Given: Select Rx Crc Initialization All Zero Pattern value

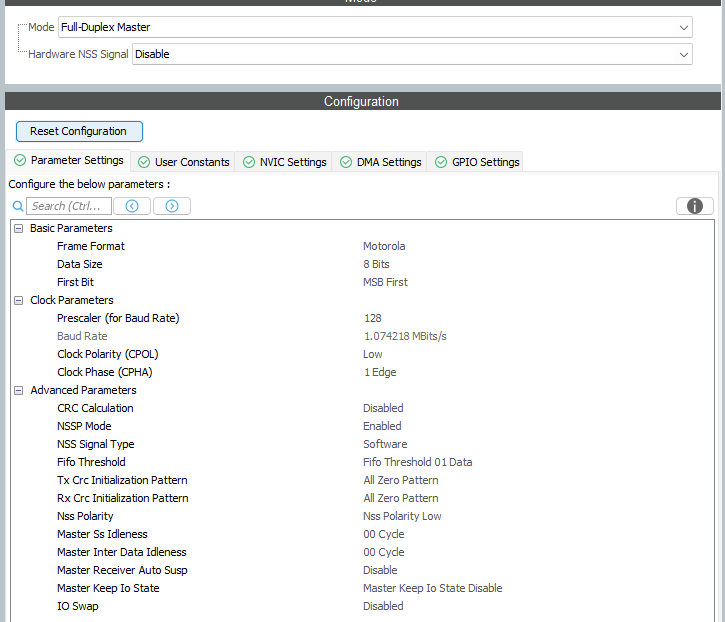Looking at the screenshot, I should click(x=401, y=499).
